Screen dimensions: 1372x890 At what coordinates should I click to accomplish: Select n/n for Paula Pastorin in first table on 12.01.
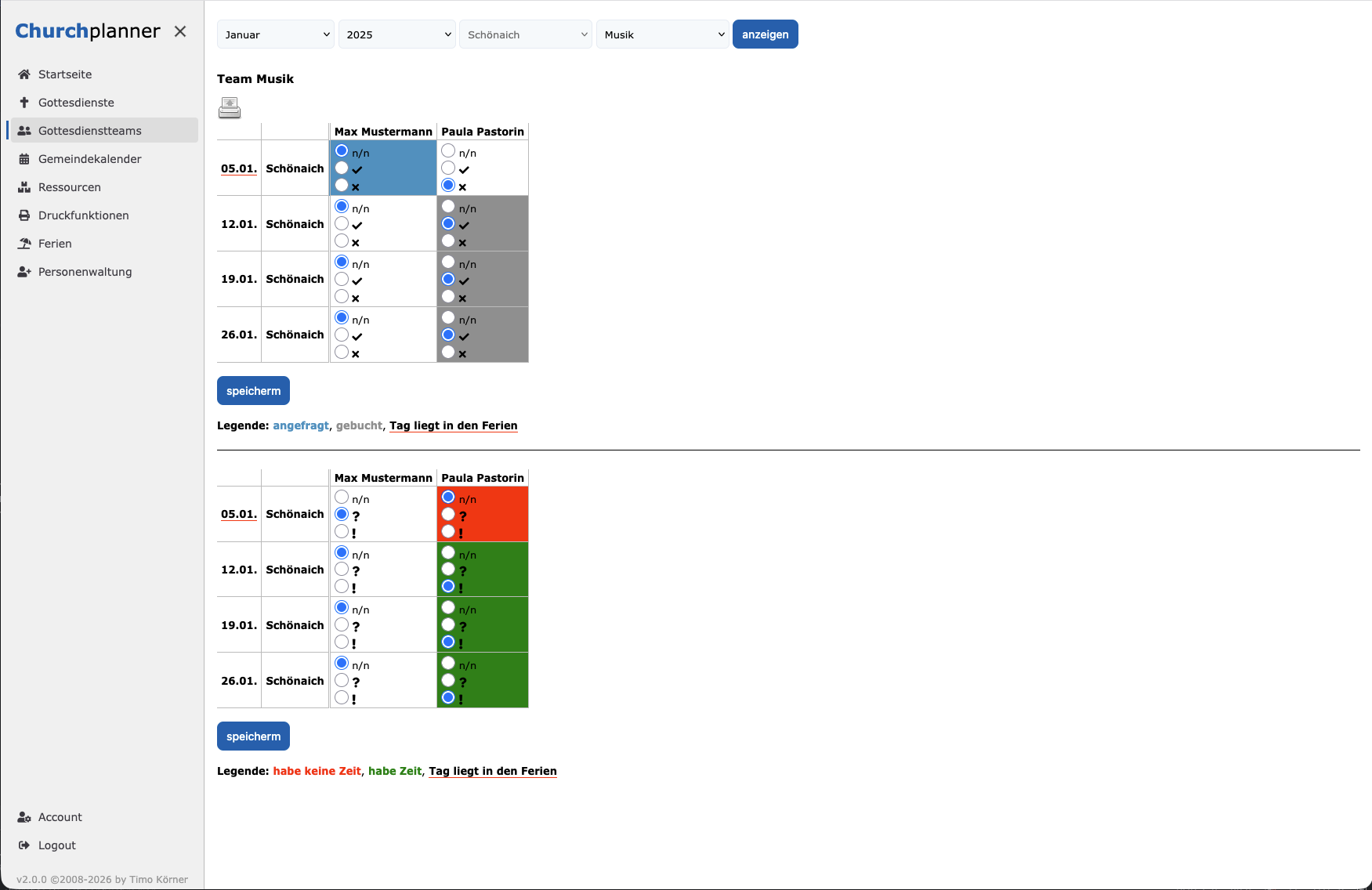point(448,207)
